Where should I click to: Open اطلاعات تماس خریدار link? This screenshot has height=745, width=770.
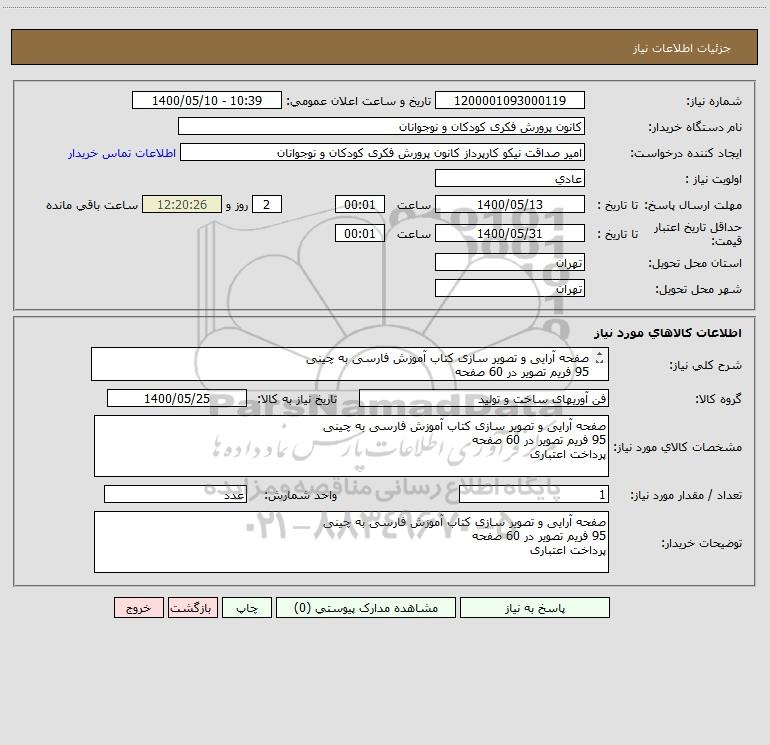(122, 153)
